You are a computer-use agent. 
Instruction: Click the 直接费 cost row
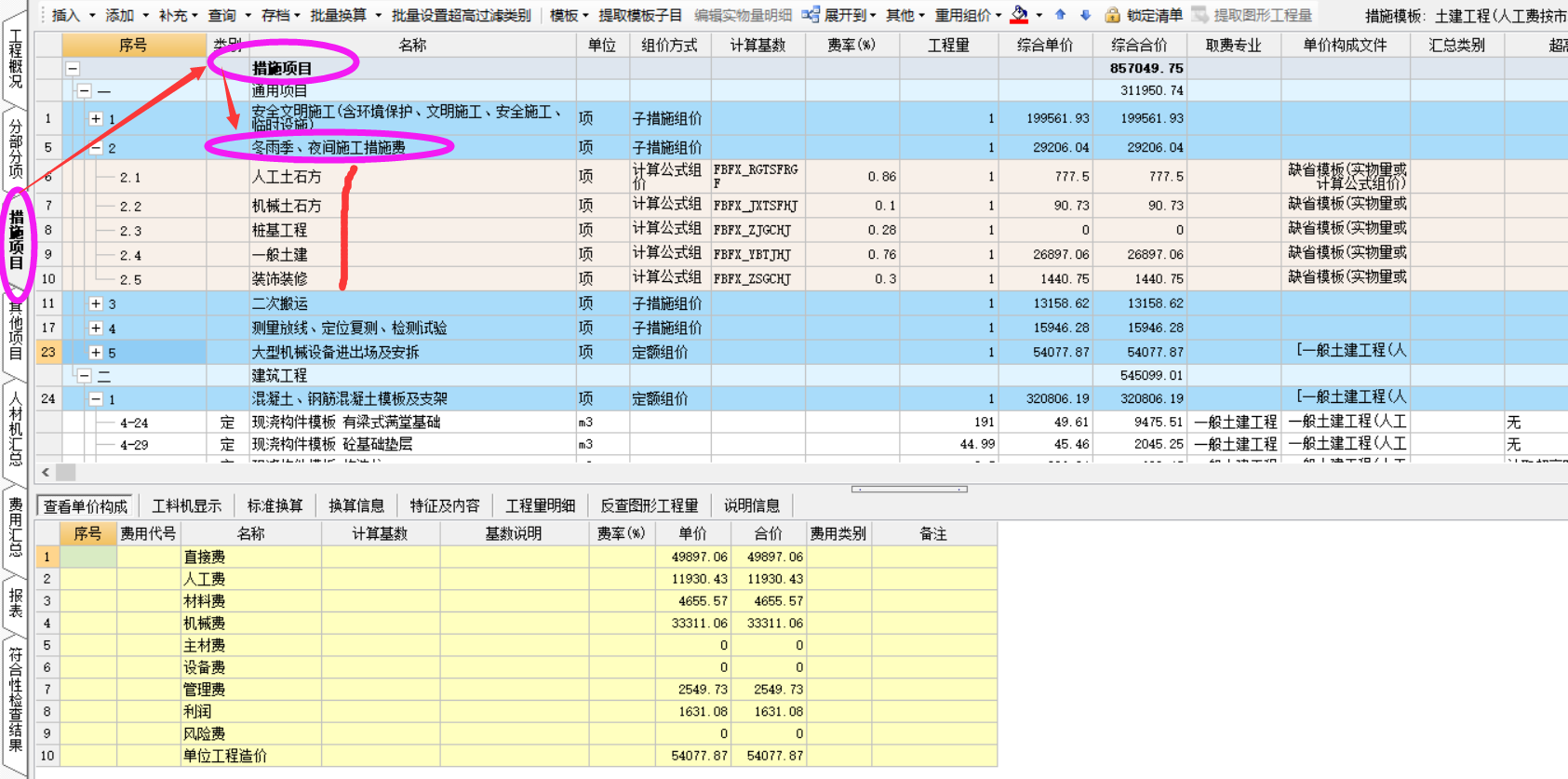(x=516, y=557)
